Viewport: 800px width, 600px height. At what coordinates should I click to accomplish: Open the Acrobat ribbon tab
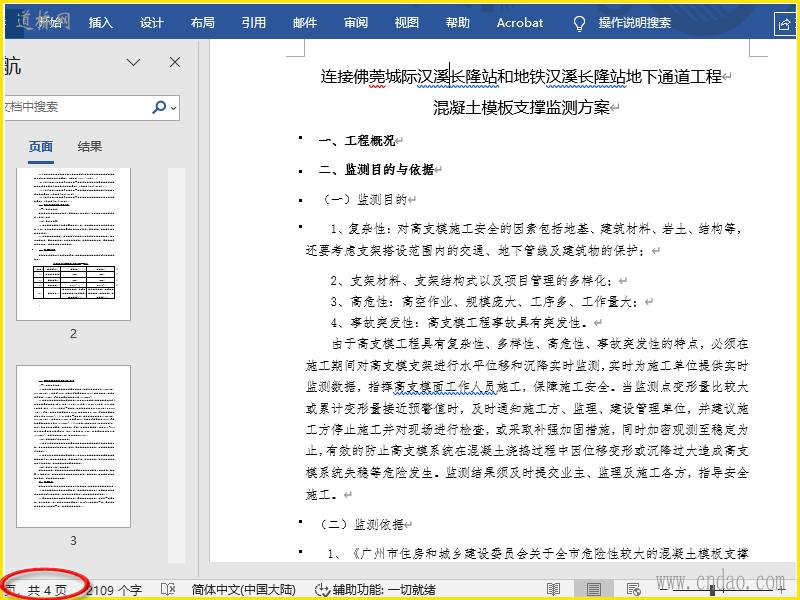520,23
